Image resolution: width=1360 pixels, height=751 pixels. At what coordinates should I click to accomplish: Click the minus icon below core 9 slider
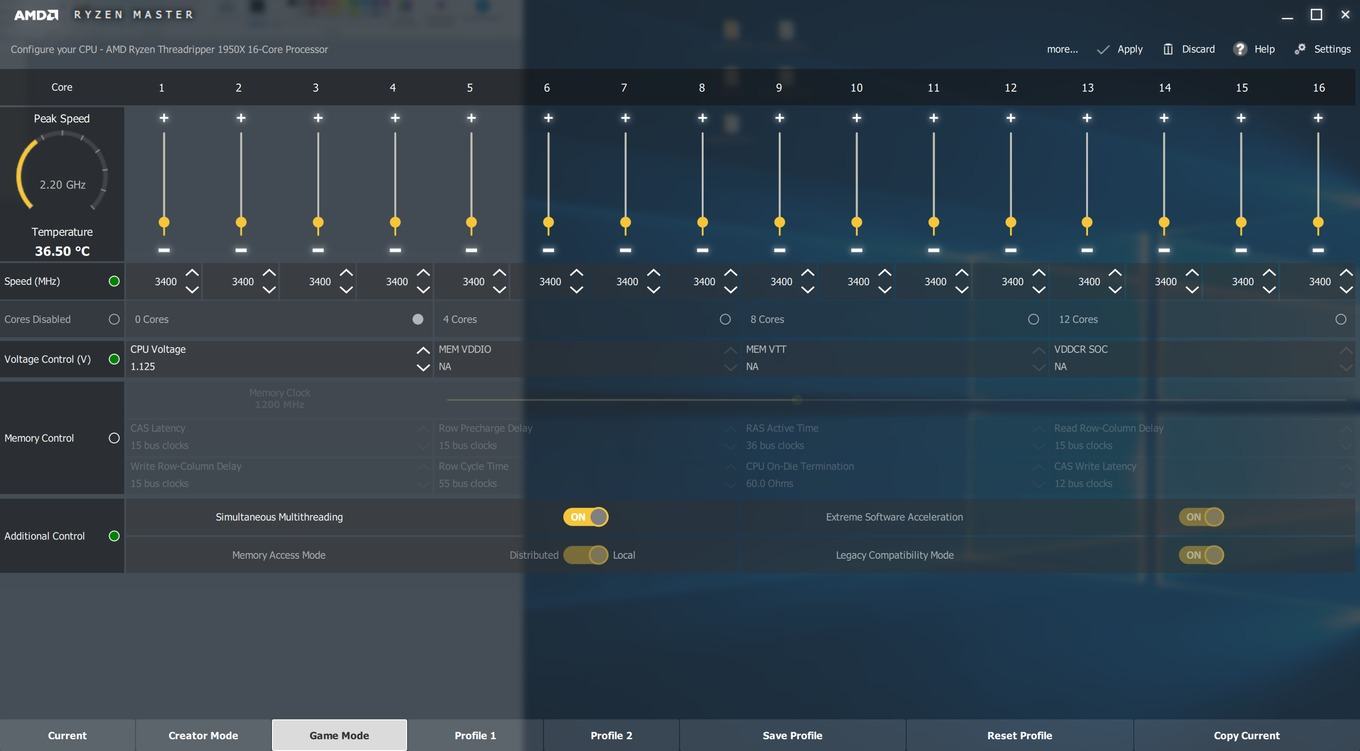click(x=779, y=250)
